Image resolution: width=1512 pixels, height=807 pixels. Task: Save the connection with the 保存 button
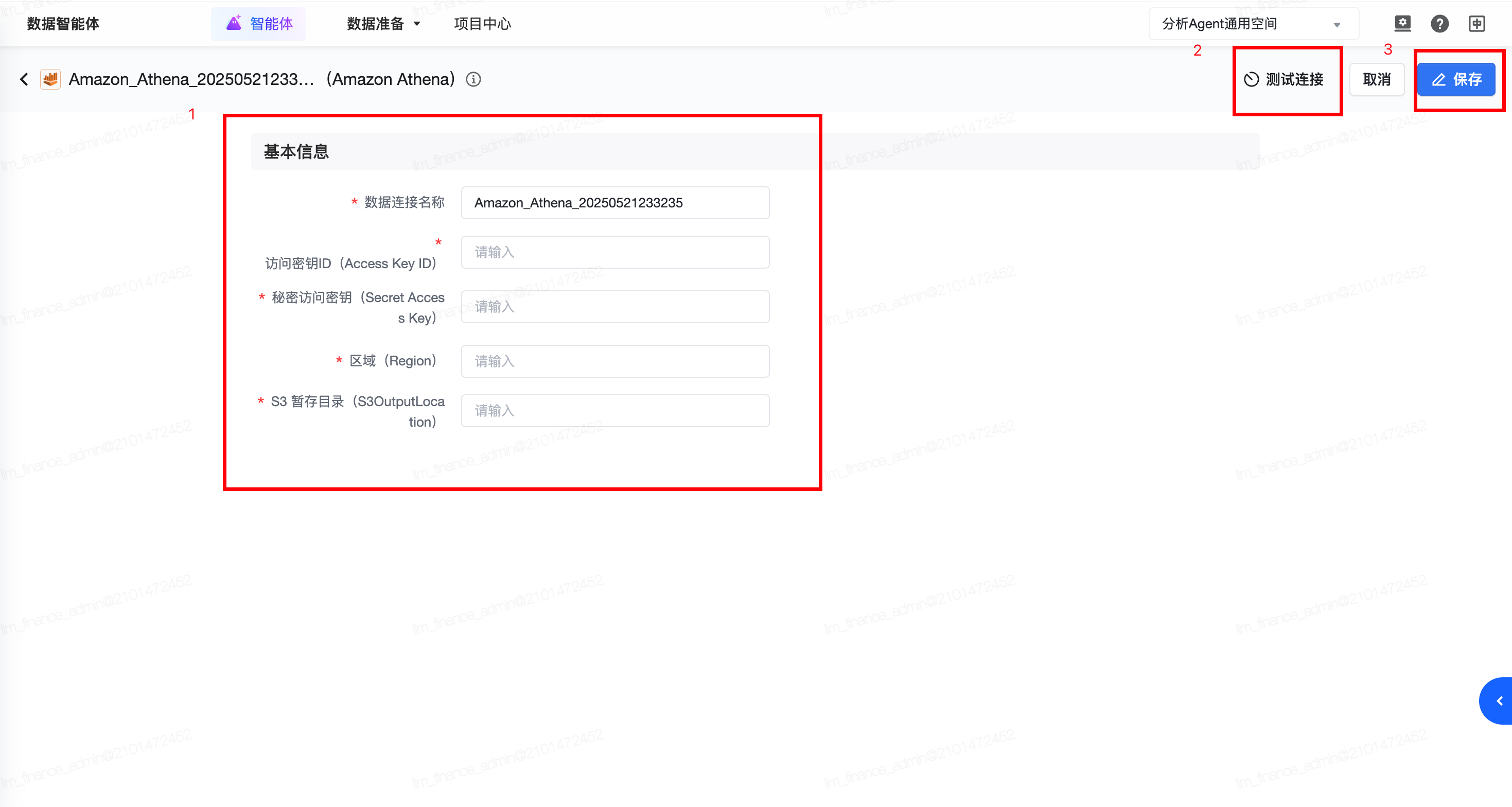click(x=1456, y=79)
